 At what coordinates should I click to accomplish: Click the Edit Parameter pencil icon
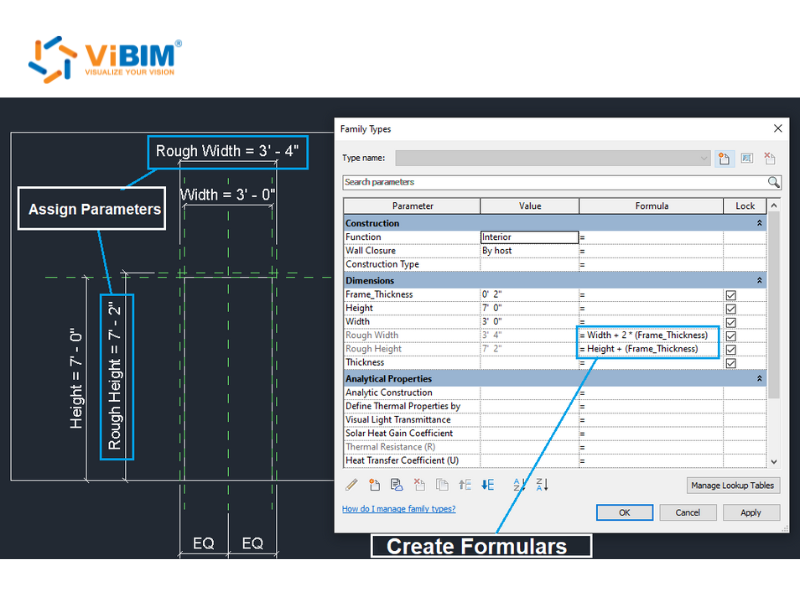click(352, 485)
